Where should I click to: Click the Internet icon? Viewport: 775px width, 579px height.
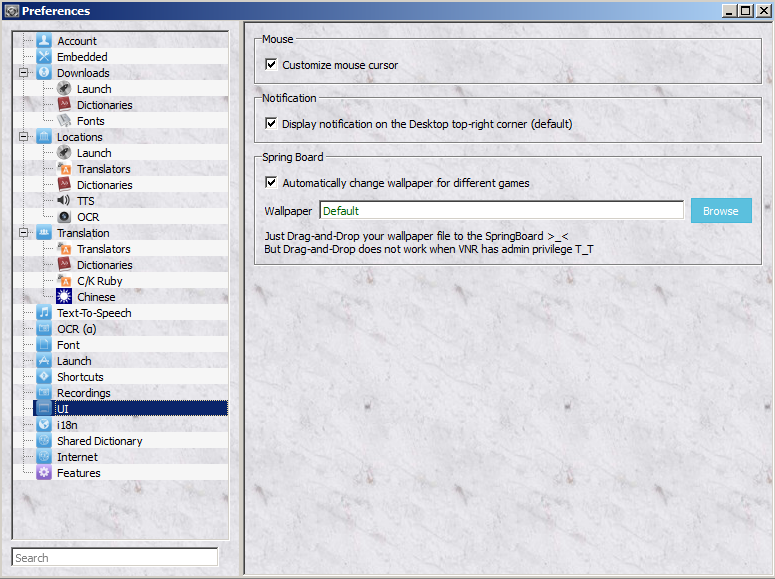point(44,456)
